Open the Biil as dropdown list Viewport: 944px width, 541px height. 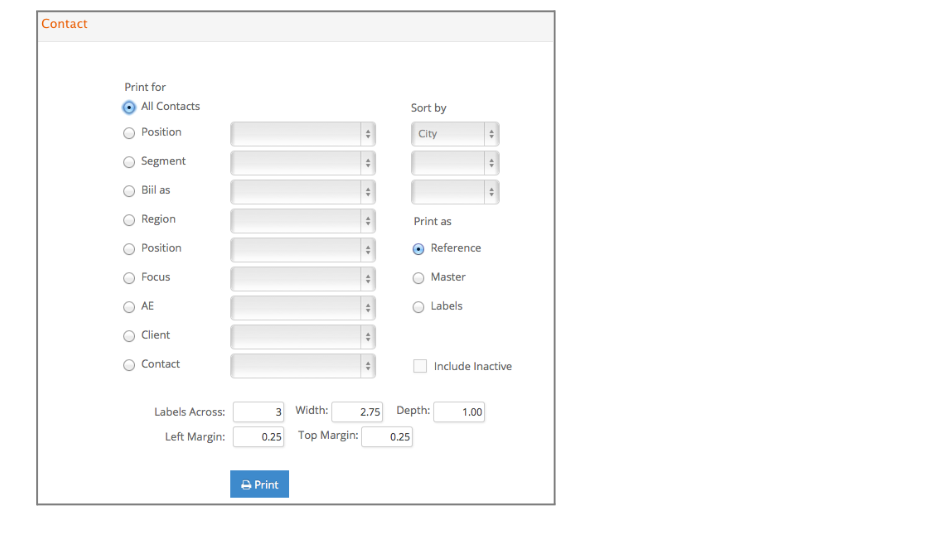point(303,191)
